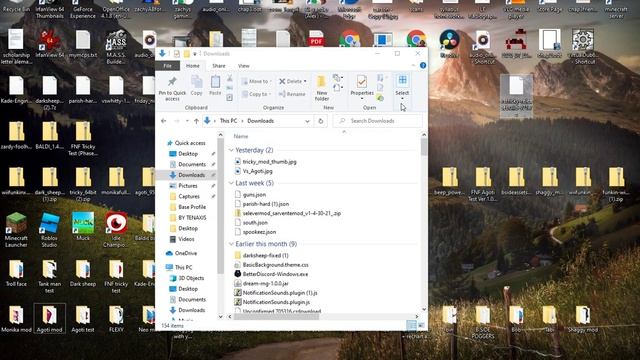The height and width of the screenshot is (360, 640).
Task: Open the Copy to dropdown
Action: [256, 94]
